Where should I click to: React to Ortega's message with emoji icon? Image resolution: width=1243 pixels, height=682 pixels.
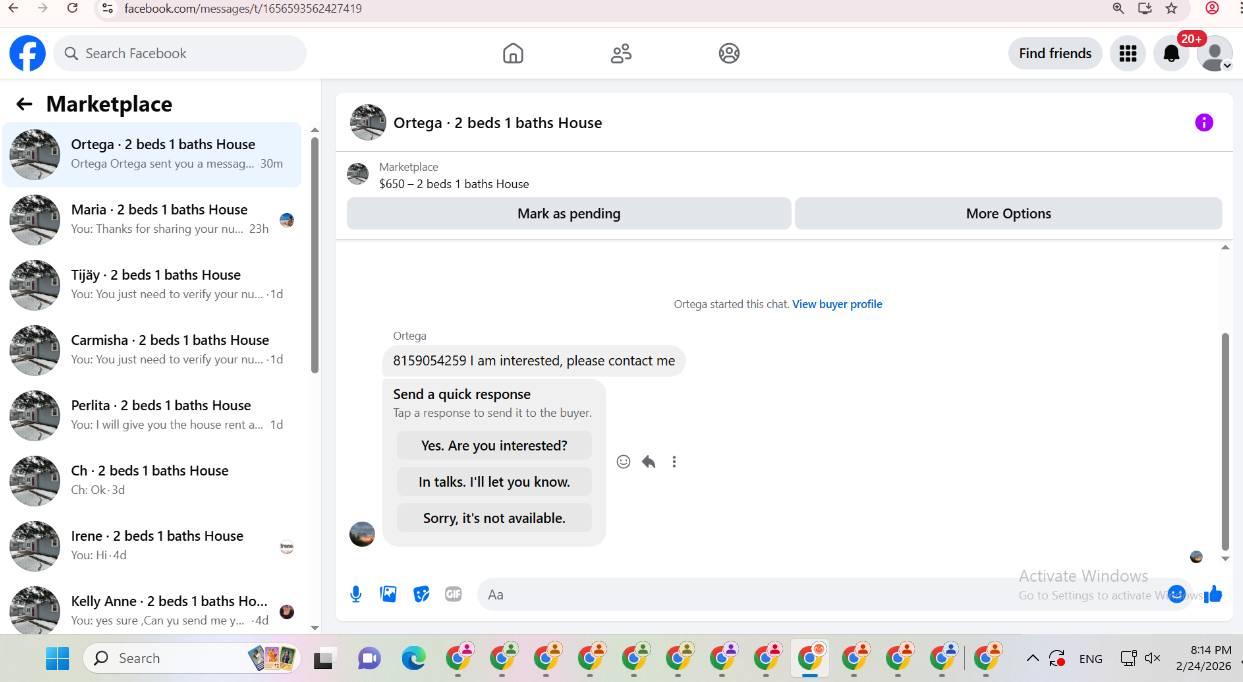tap(623, 461)
